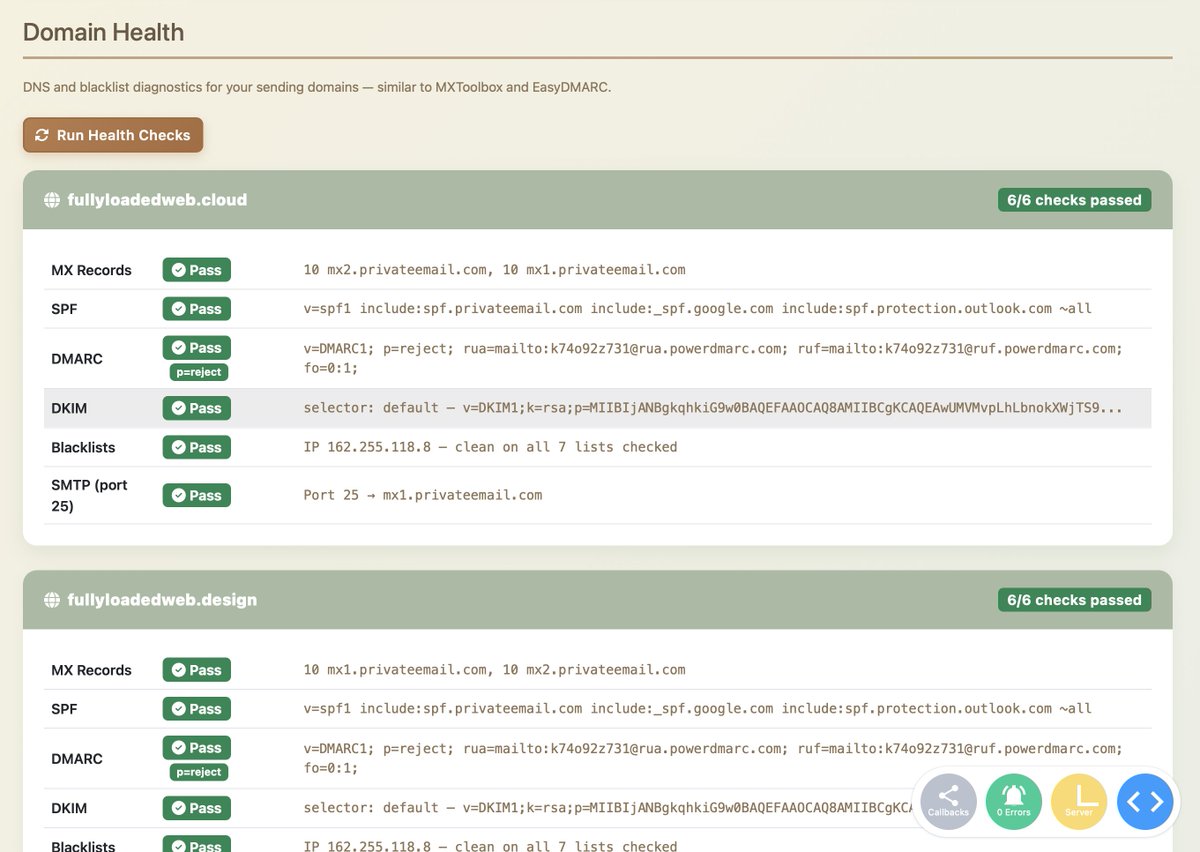Click cloud MX value starting with 10 mx2.privateemail.com
The height and width of the screenshot is (852, 1200).
click(495, 270)
